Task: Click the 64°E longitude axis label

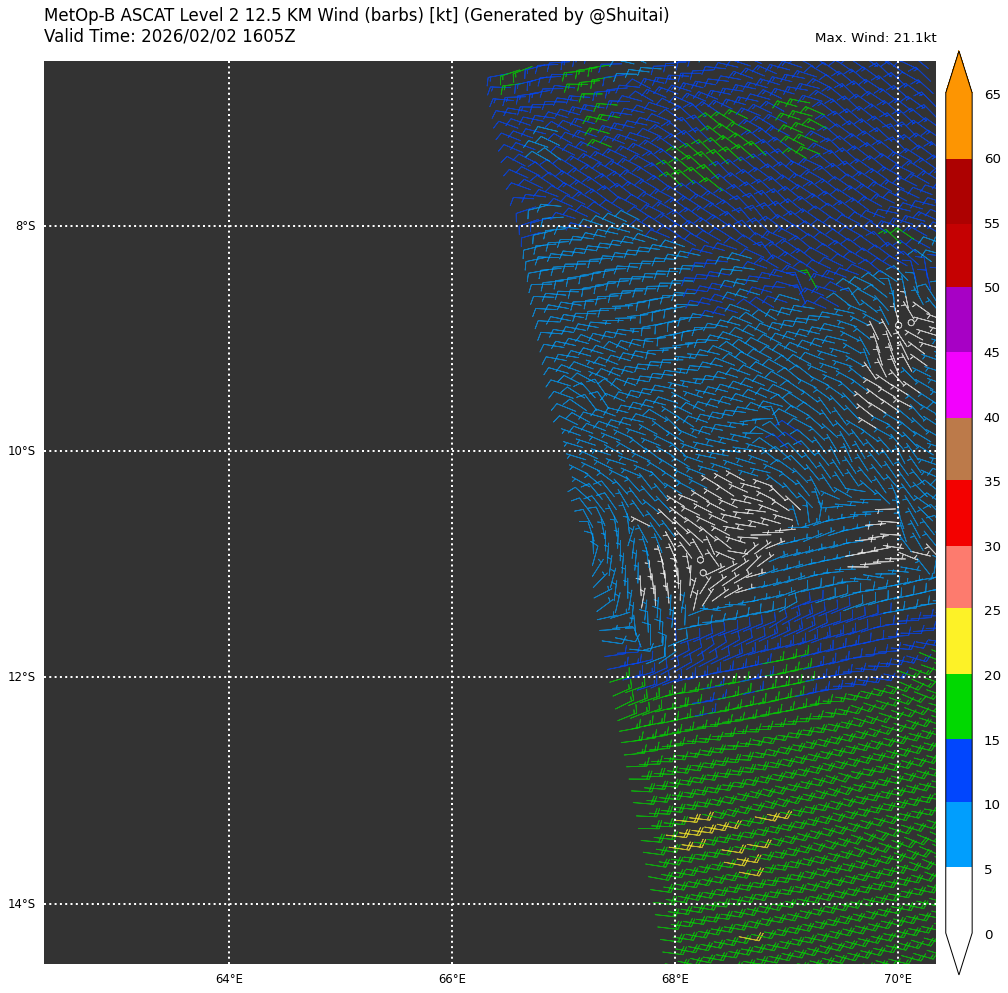Action: point(229,979)
